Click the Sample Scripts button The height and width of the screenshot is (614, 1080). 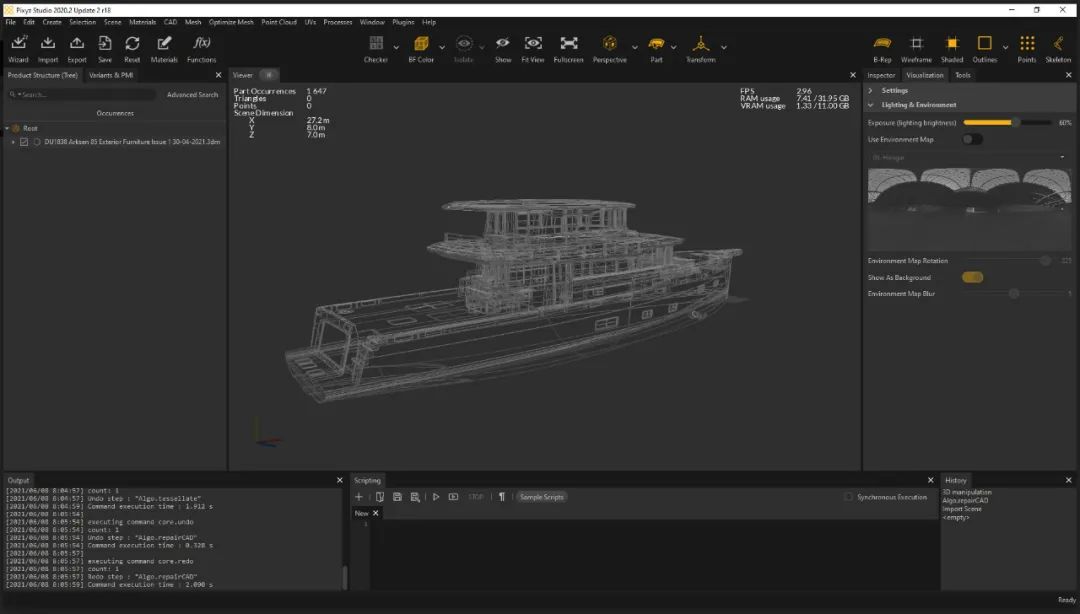(x=541, y=497)
